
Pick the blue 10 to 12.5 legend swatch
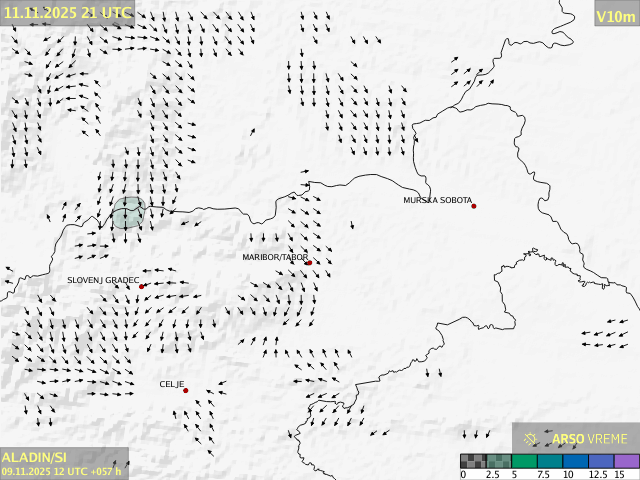tap(575, 461)
